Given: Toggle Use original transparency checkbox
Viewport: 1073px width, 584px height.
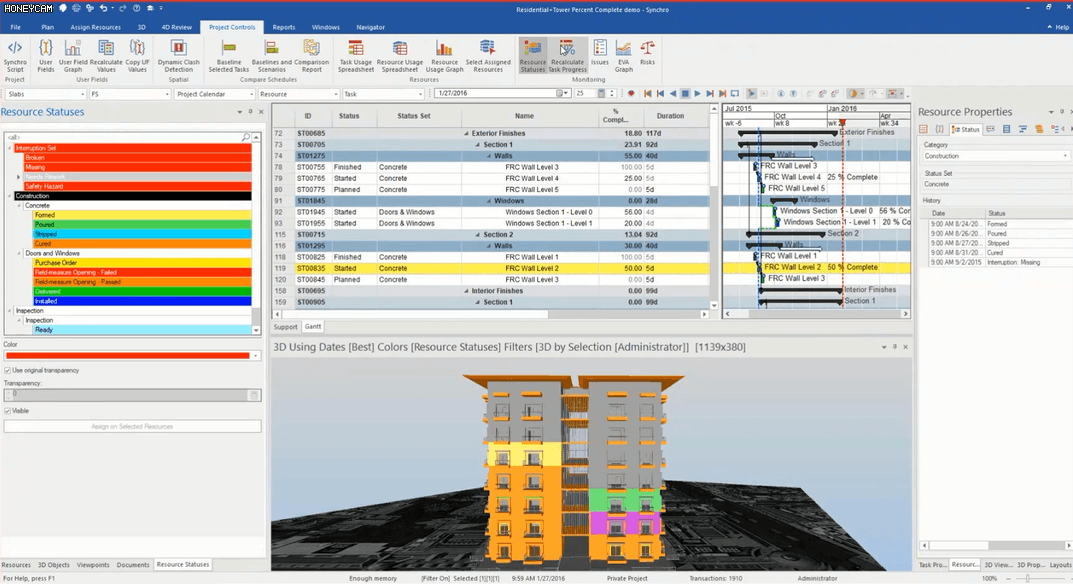Looking at the screenshot, I should pos(8,370).
